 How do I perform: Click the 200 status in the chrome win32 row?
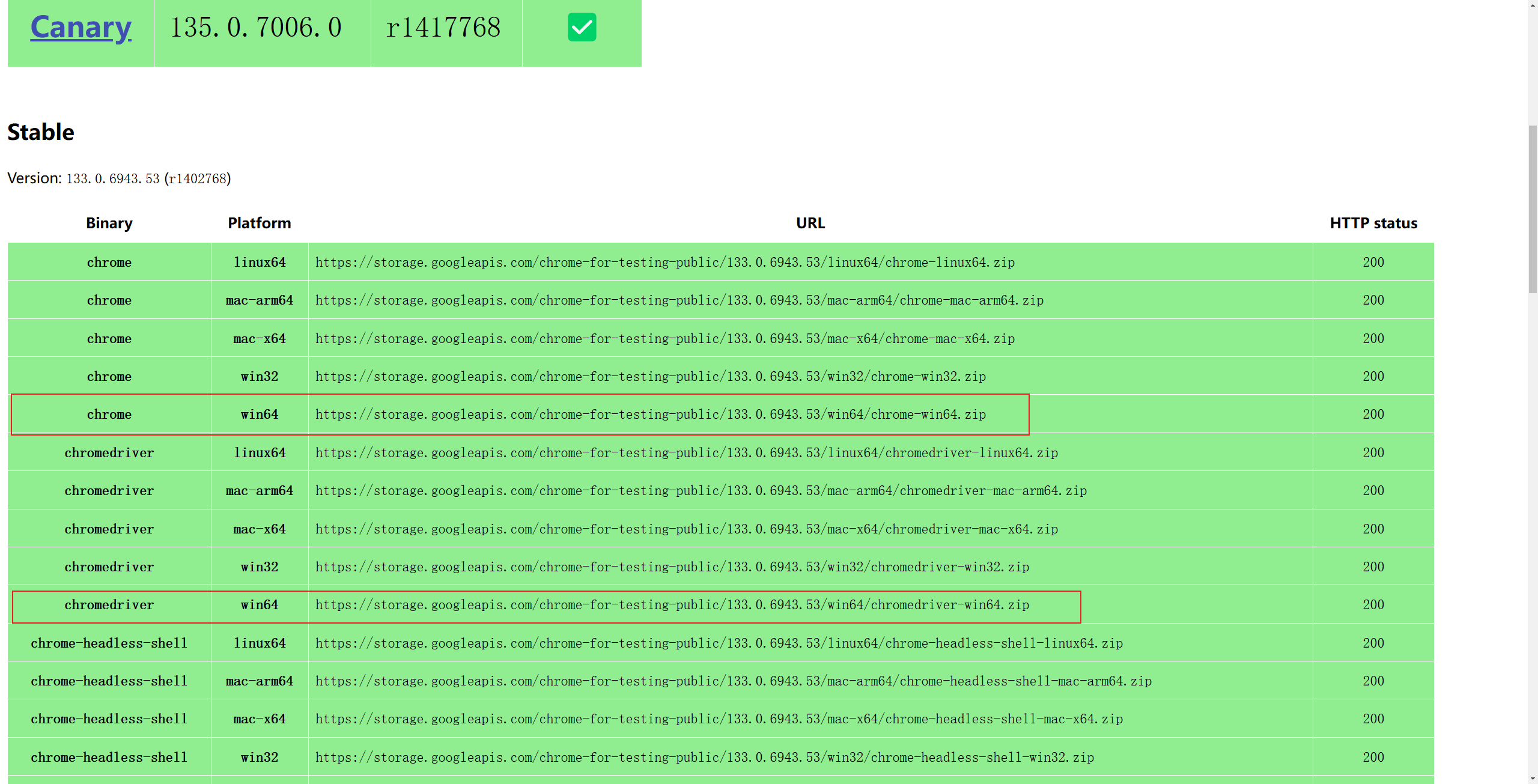tap(1373, 377)
